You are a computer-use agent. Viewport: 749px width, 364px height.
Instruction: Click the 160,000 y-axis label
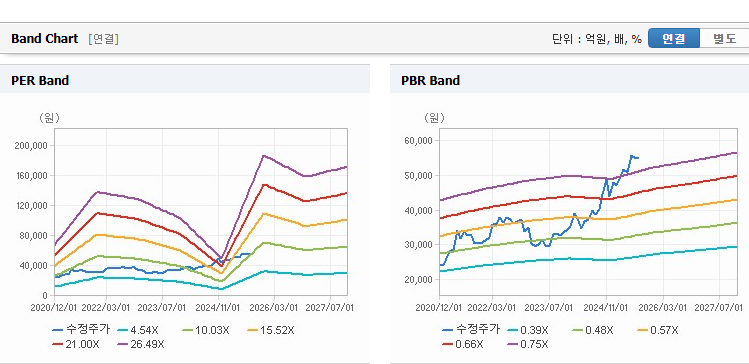coord(32,175)
